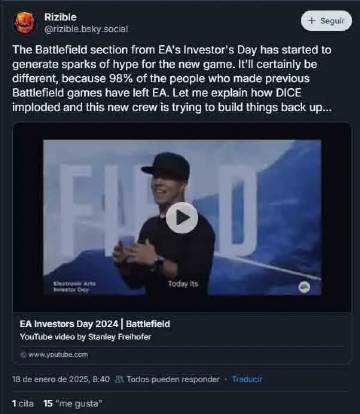Click 'YouTube video by Stanley Freihofer' description
This screenshot has height=414, width=360.
[85, 337]
